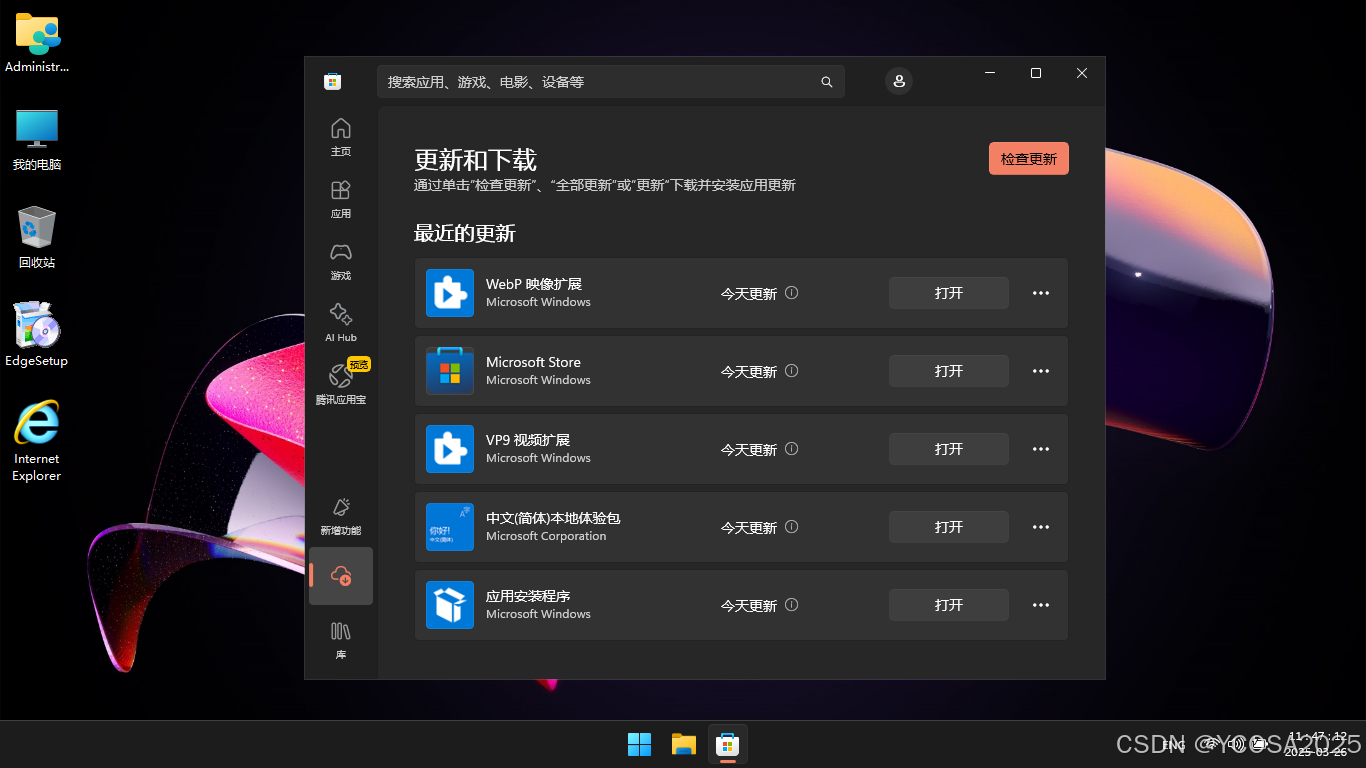Click Microsoft Store taskbar icon

pos(728,744)
